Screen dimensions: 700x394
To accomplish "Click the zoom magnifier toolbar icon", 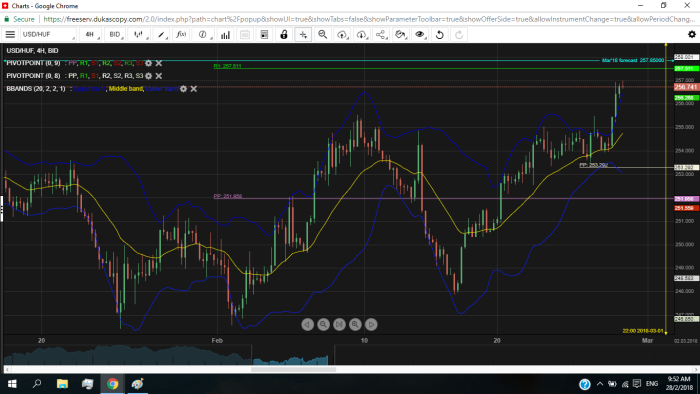I will click(x=322, y=34).
